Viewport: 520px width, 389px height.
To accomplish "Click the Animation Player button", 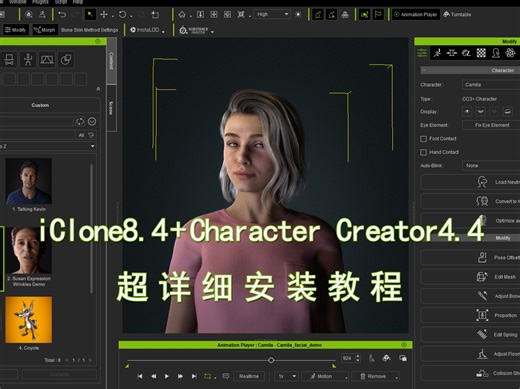I will 415,14.
